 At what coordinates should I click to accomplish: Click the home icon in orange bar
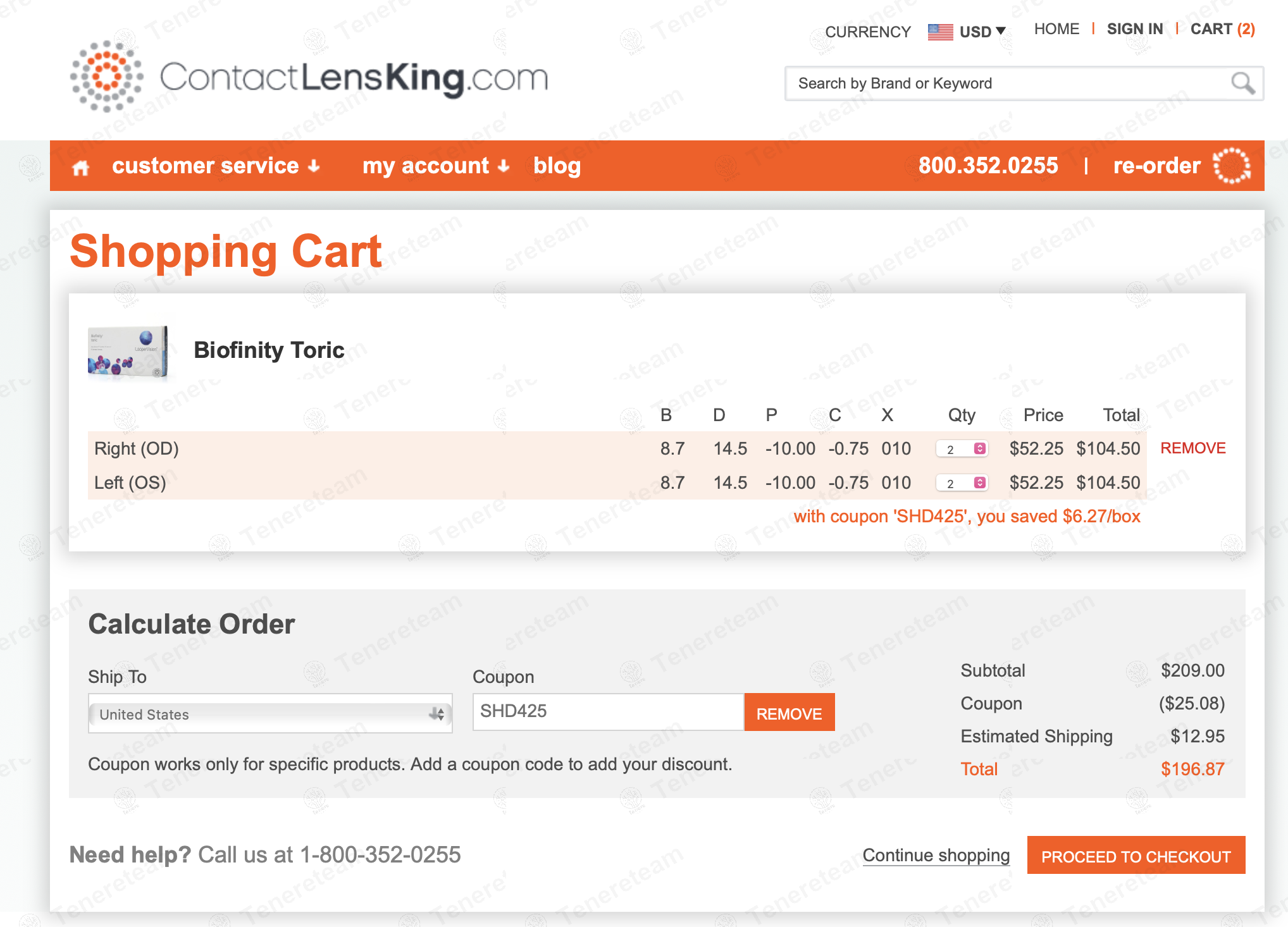[x=80, y=168]
